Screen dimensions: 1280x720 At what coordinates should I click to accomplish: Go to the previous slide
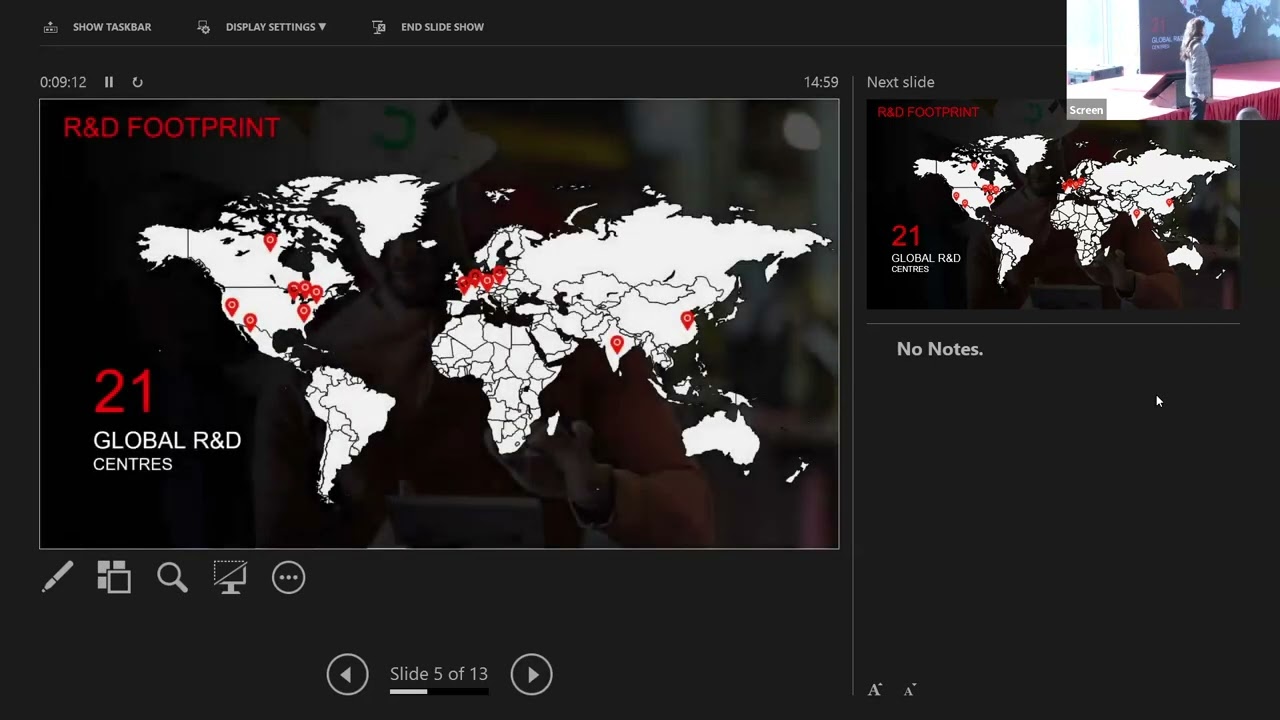tap(347, 674)
